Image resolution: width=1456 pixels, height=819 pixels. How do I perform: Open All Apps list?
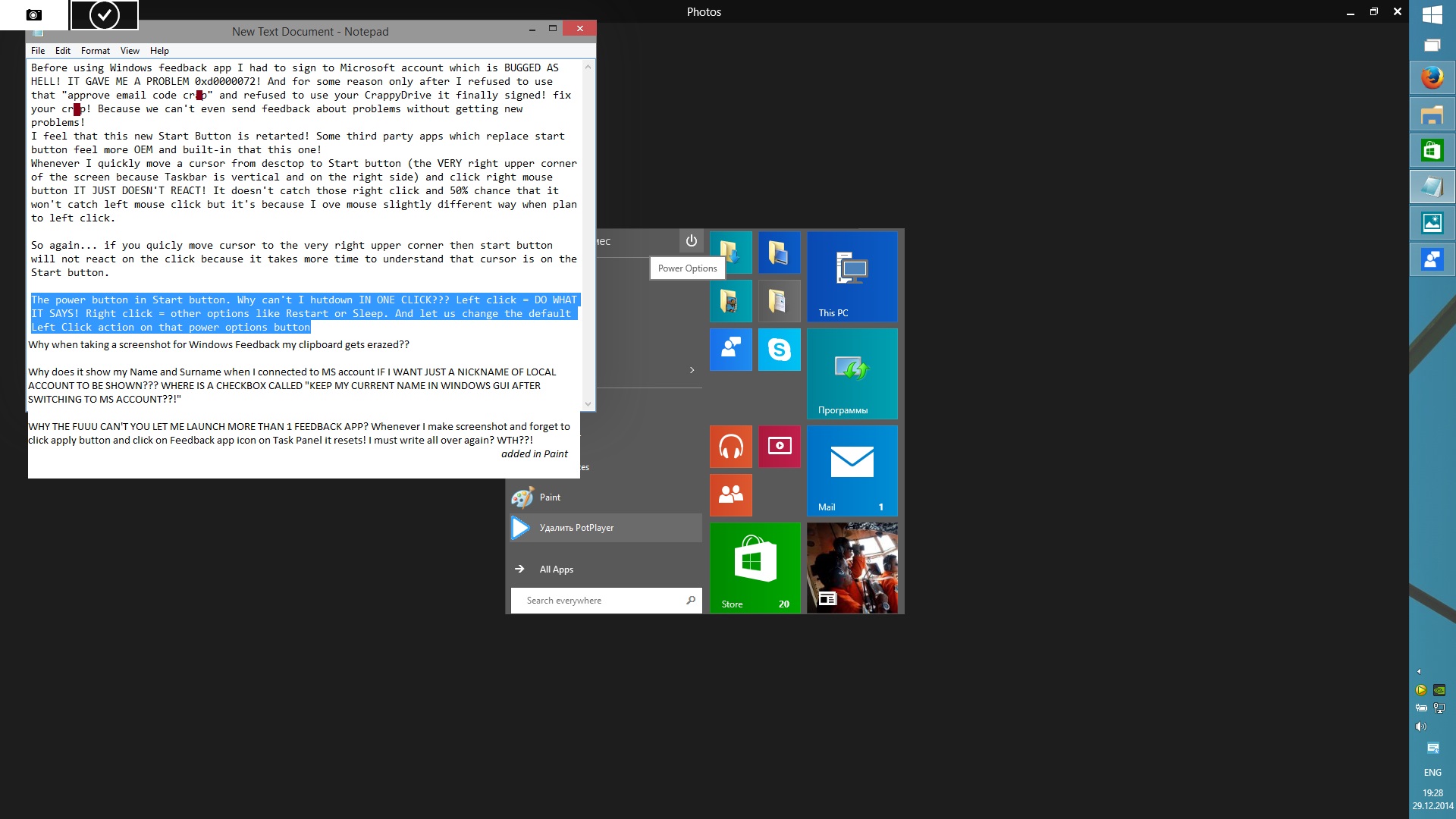(x=606, y=570)
